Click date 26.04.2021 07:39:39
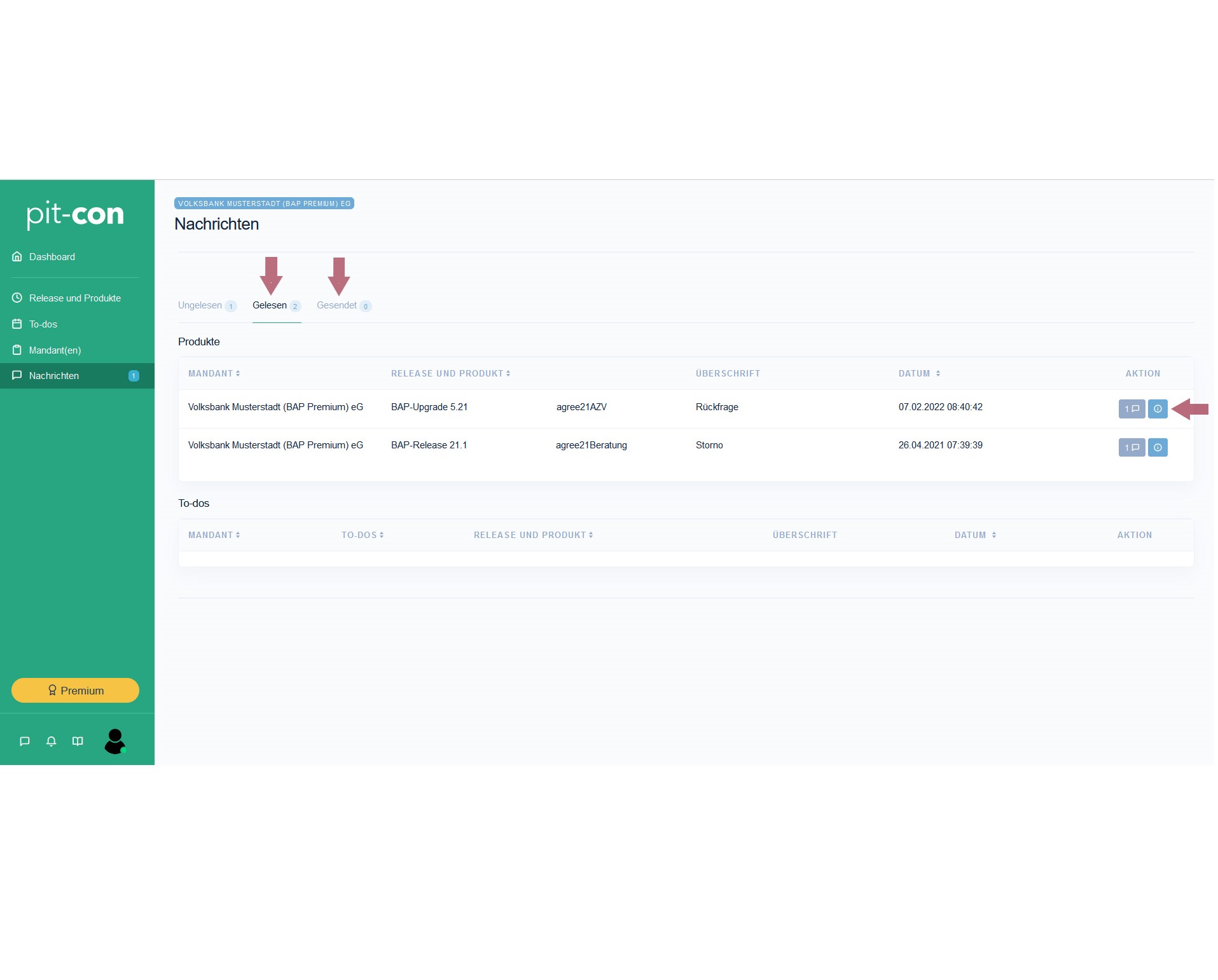This screenshot has height=980, width=1218. pyautogui.click(x=941, y=445)
